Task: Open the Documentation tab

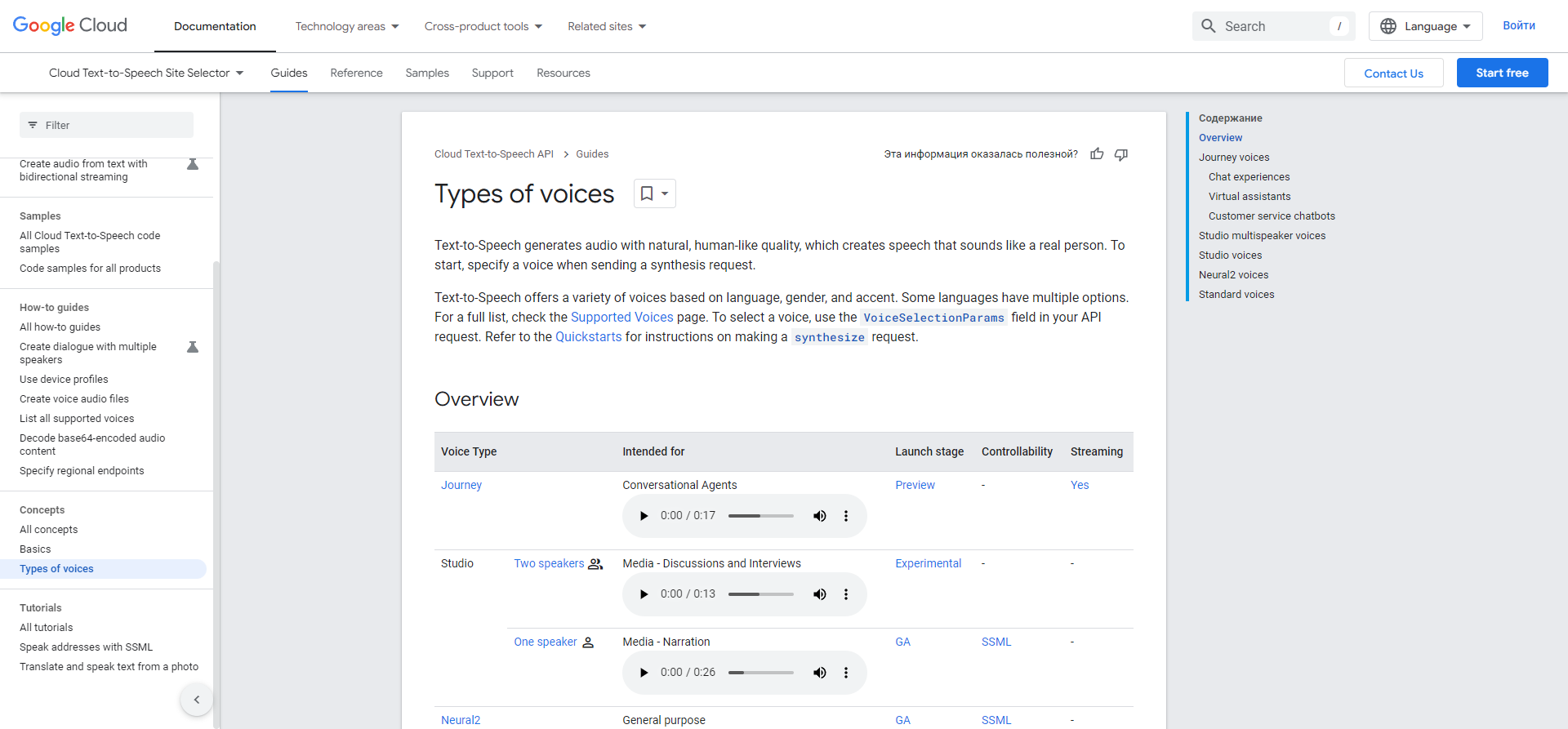Action: [x=215, y=26]
